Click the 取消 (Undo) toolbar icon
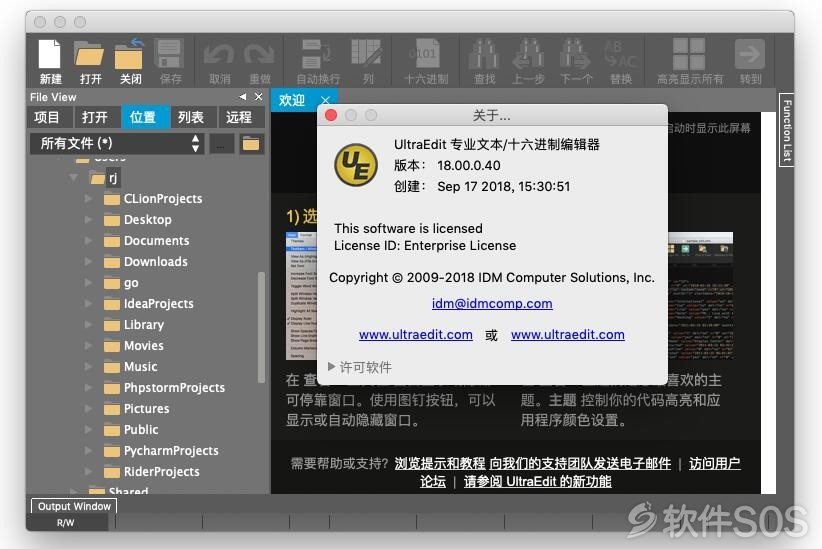 219,55
